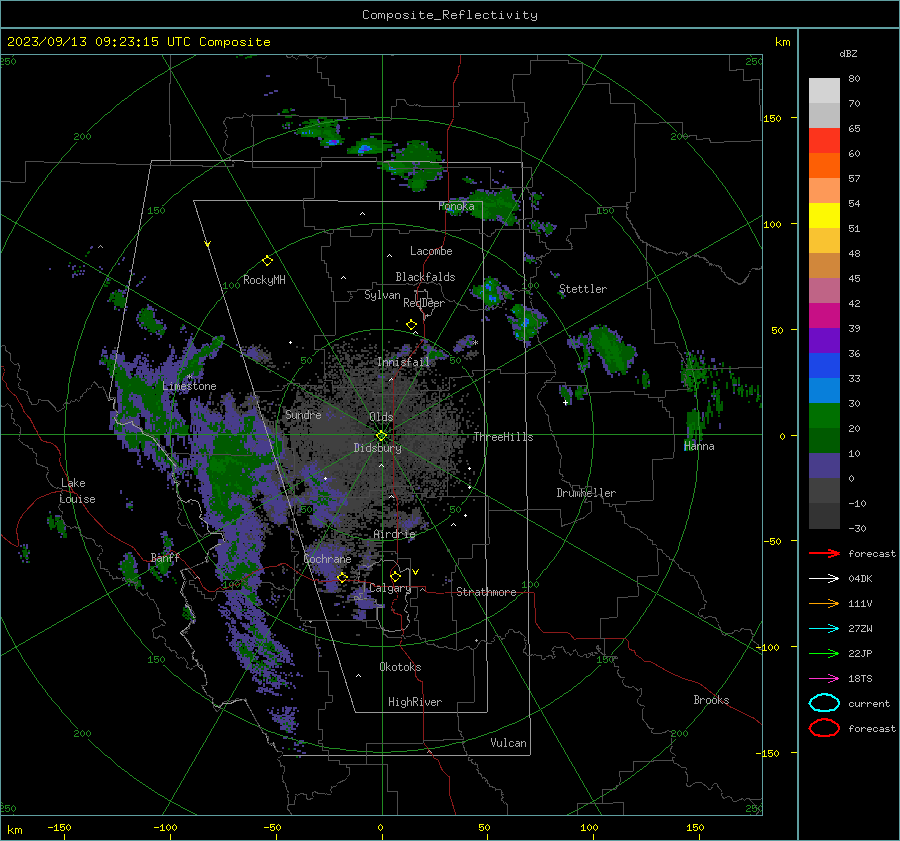Screen dimensions: 900x841
Task: Click the 18TS legend label
Action: (x=860, y=679)
